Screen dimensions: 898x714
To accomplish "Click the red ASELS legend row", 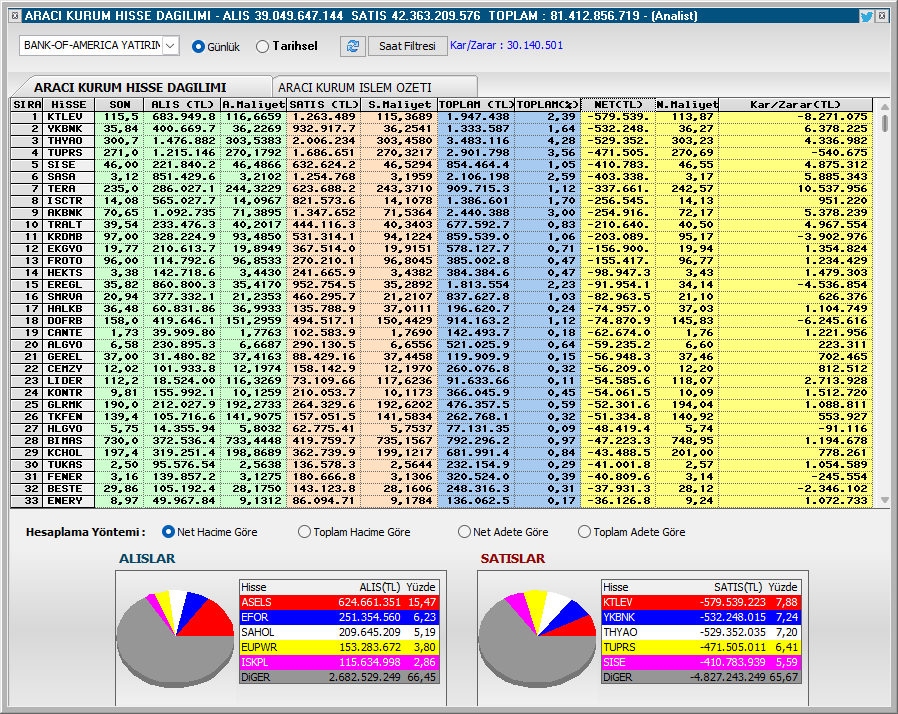I will pos(340,602).
